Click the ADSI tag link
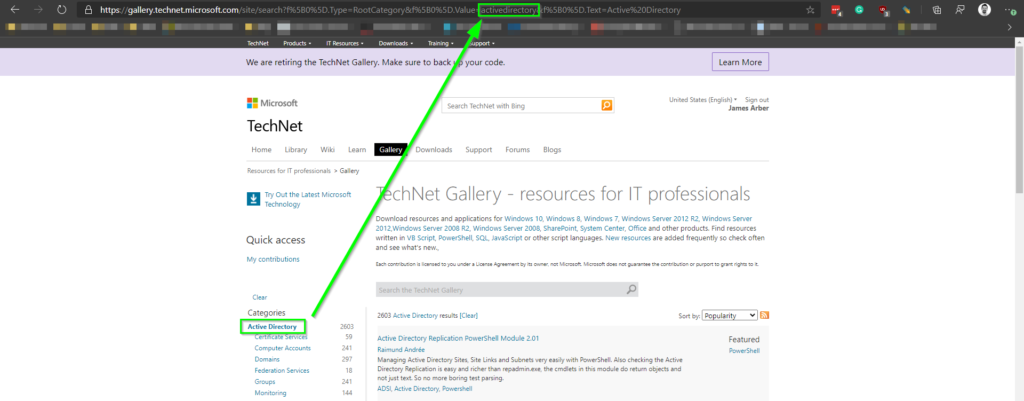The image size is (1024, 401). pos(384,389)
